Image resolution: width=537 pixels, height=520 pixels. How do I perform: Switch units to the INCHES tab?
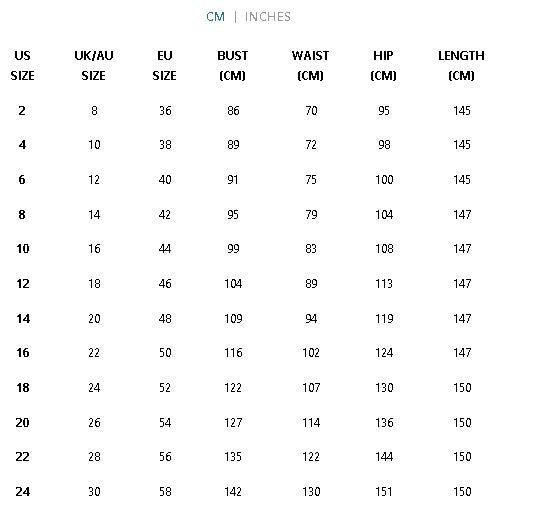tap(268, 16)
